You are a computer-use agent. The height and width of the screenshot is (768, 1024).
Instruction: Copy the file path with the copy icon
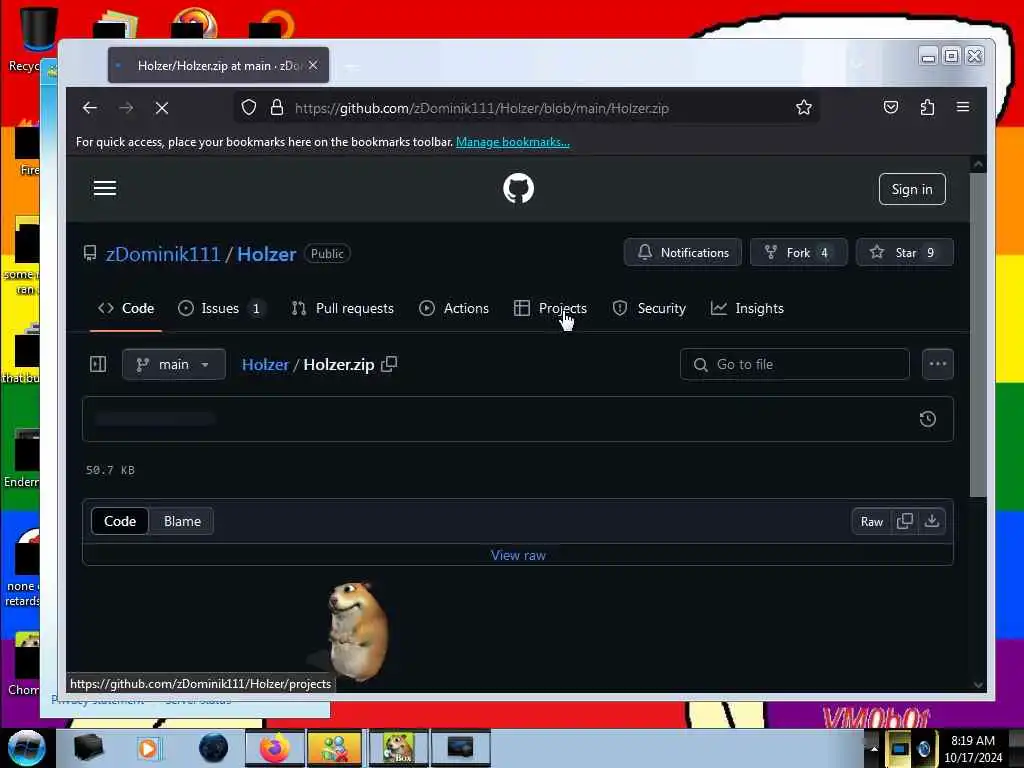pos(389,364)
